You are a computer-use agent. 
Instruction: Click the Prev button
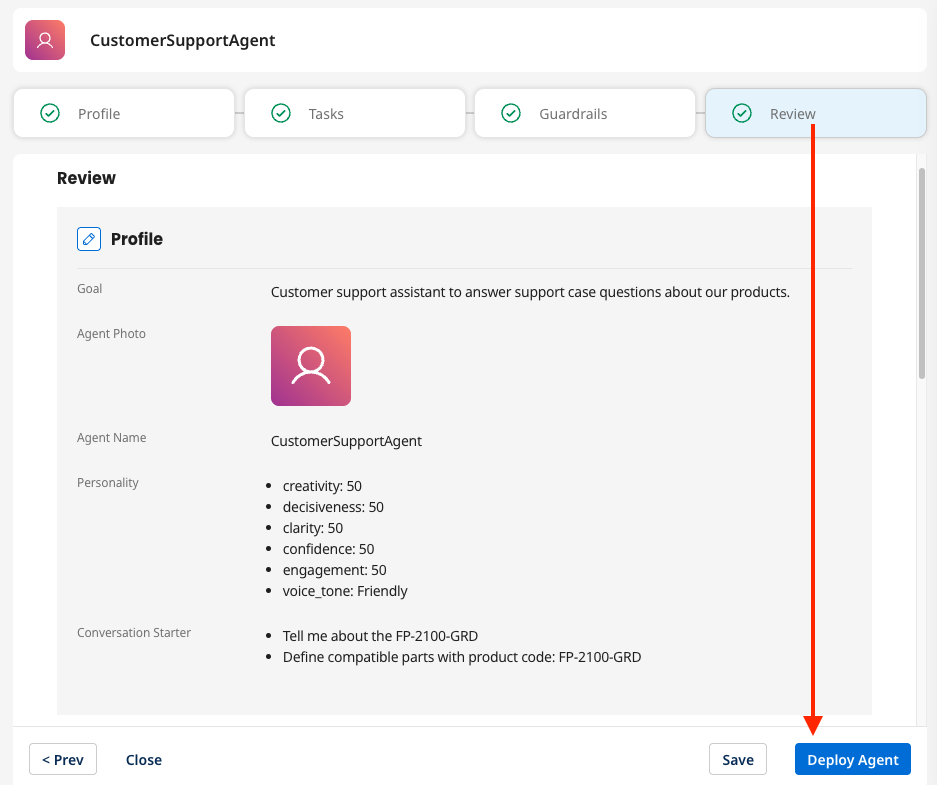62,759
